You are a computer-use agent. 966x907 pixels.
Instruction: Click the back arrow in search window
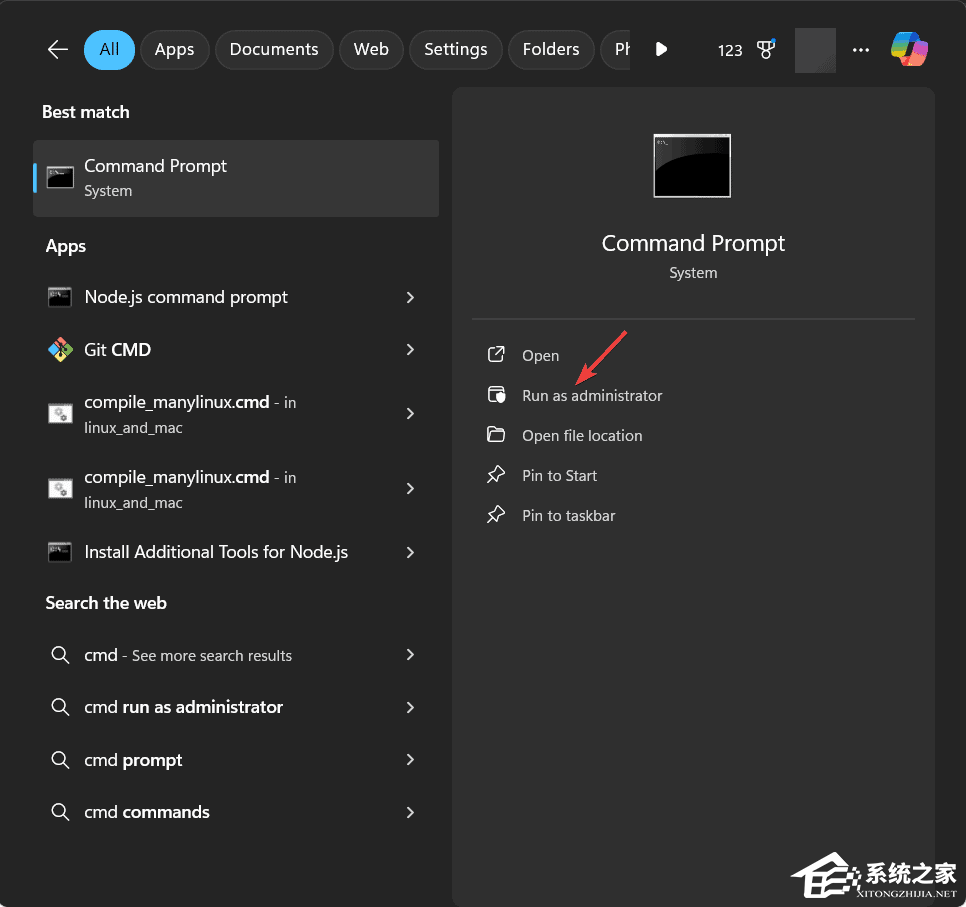(x=57, y=48)
